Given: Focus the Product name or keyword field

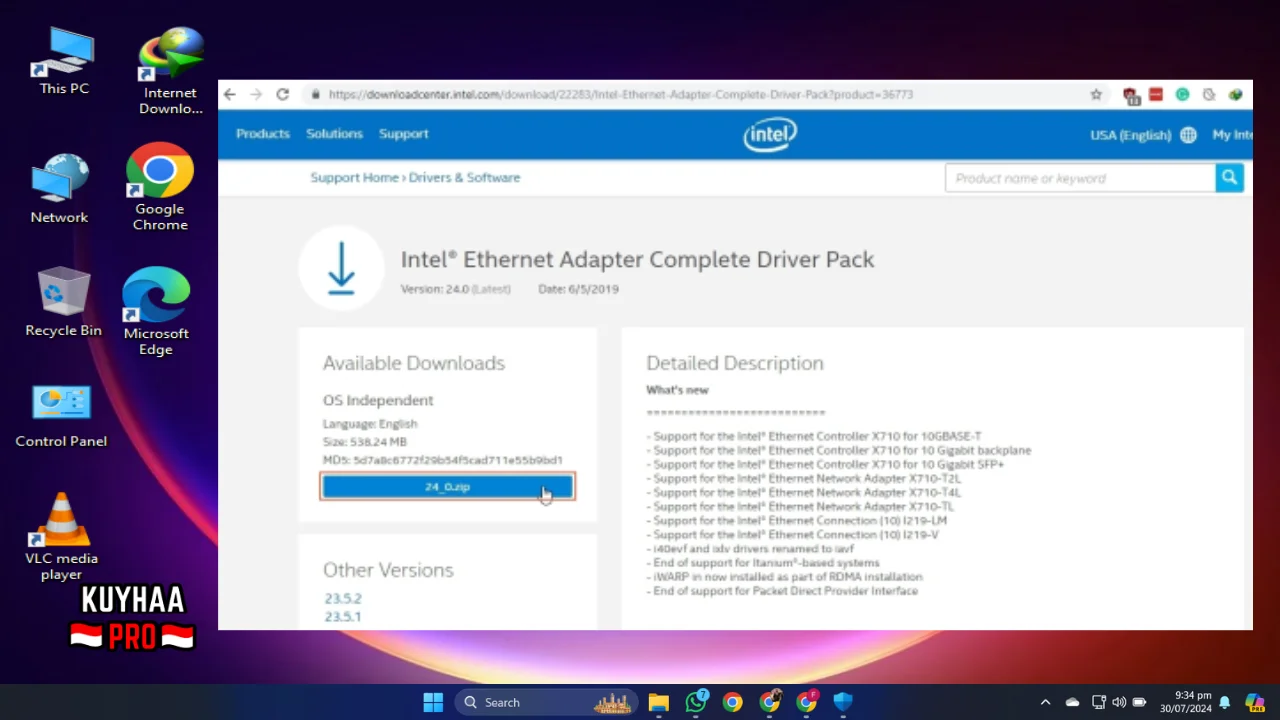Looking at the screenshot, I should tap(1080, 178).
